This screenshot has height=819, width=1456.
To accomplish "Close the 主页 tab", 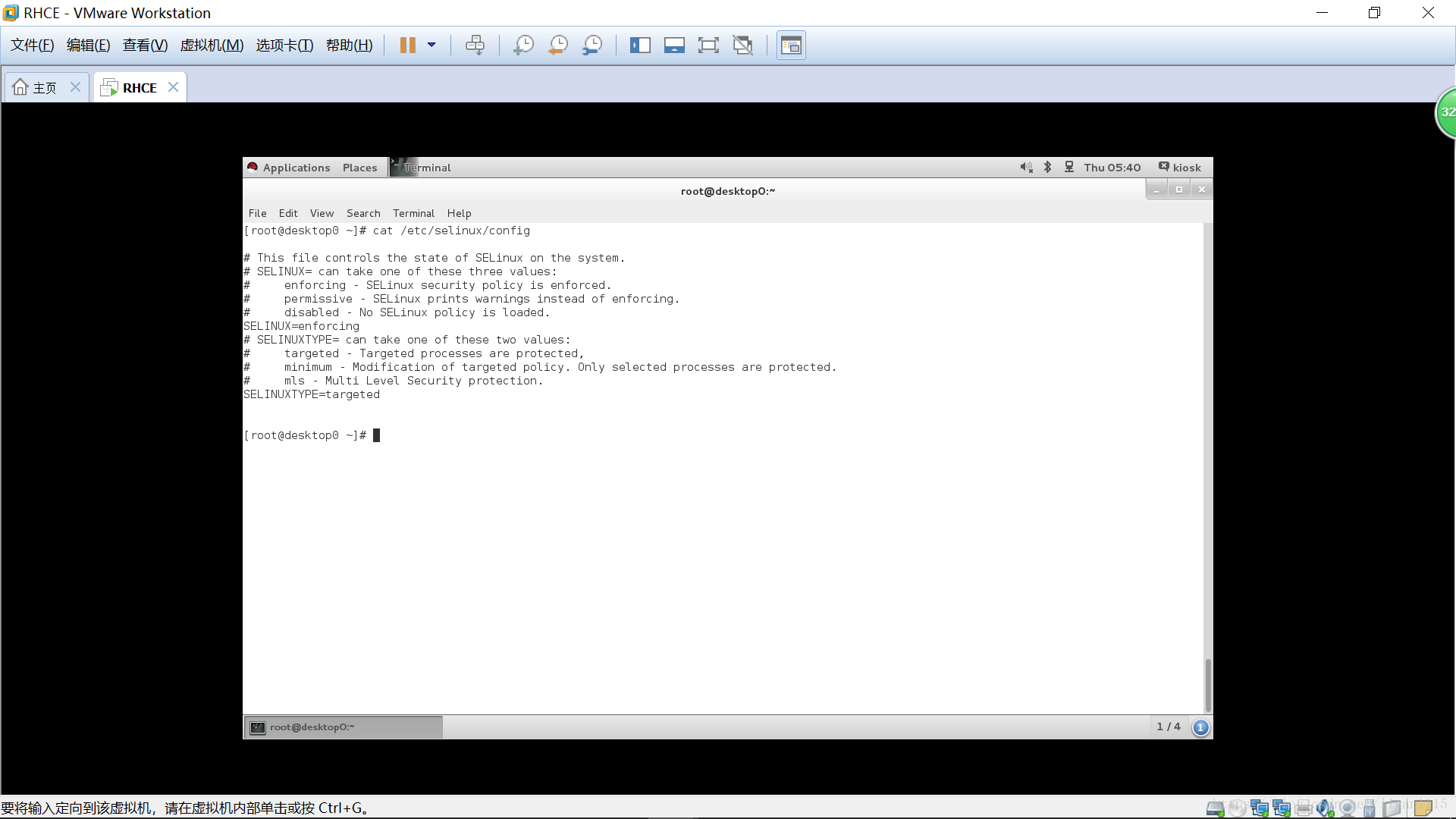I will [75, 87].
